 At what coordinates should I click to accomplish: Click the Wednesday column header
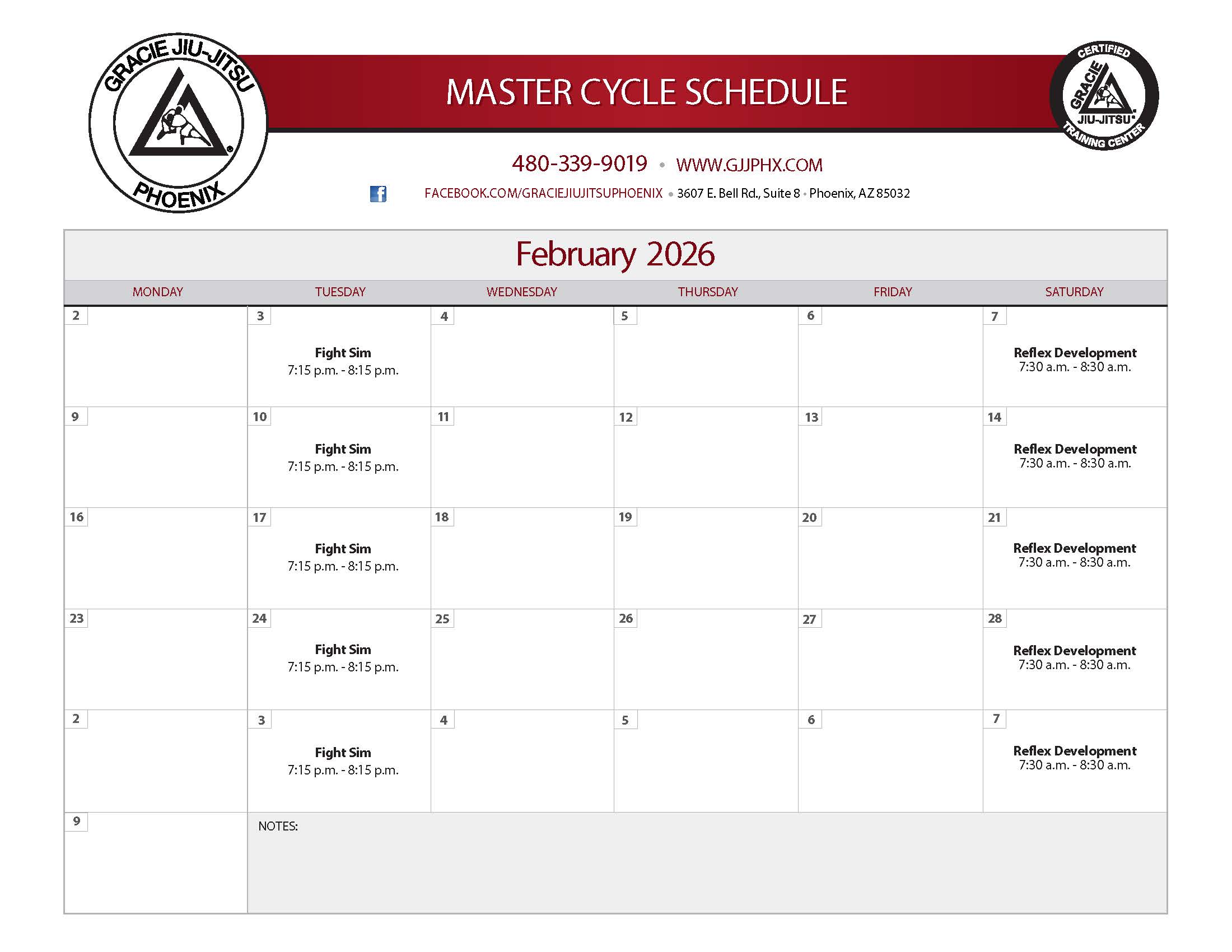point(522,292)
